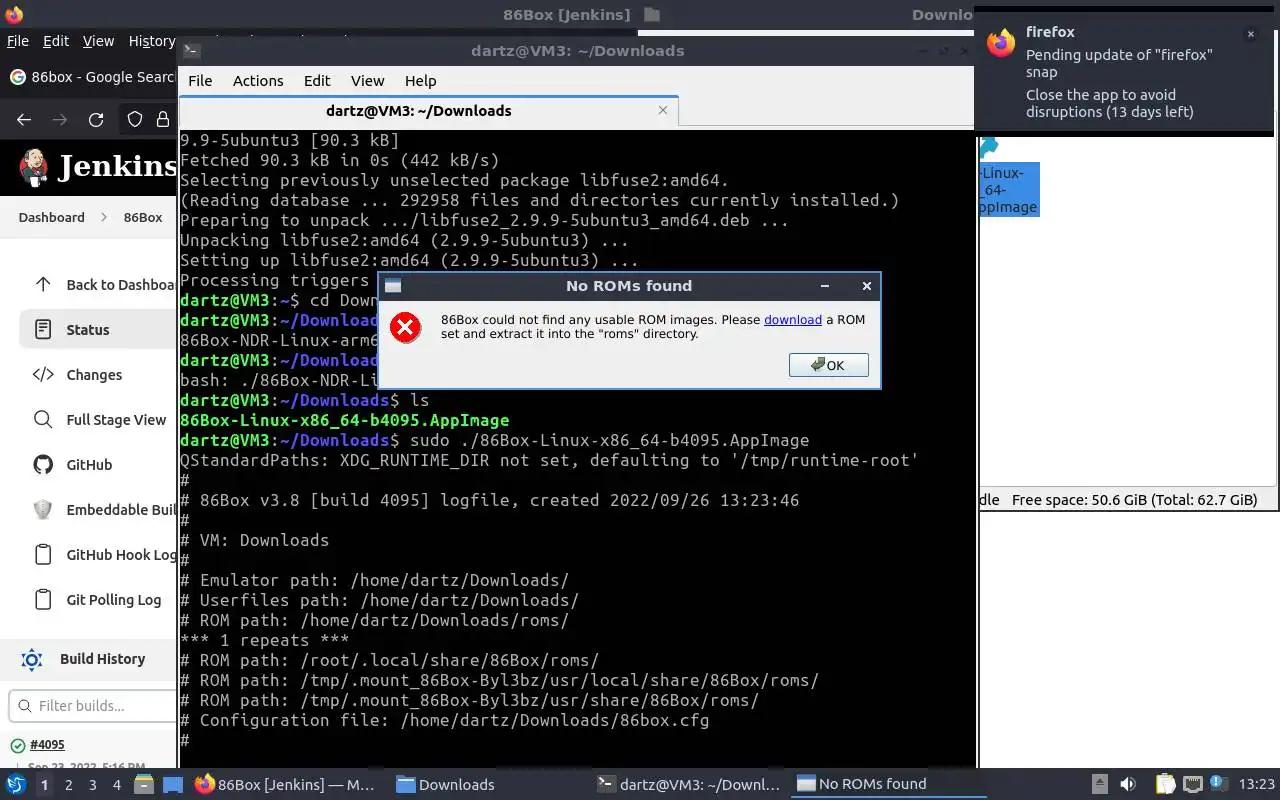Open the terminal View menu
Image resolution: width=1280 pixels, height=800 pixels.
point(367,81)
